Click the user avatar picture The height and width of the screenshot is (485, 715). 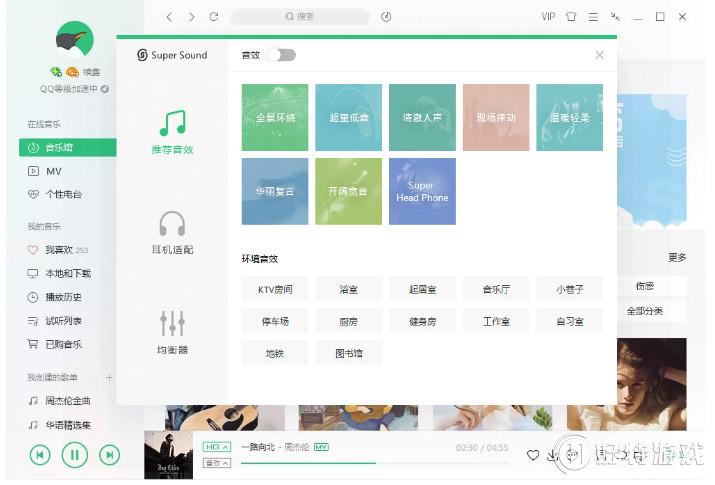[75, 40]
